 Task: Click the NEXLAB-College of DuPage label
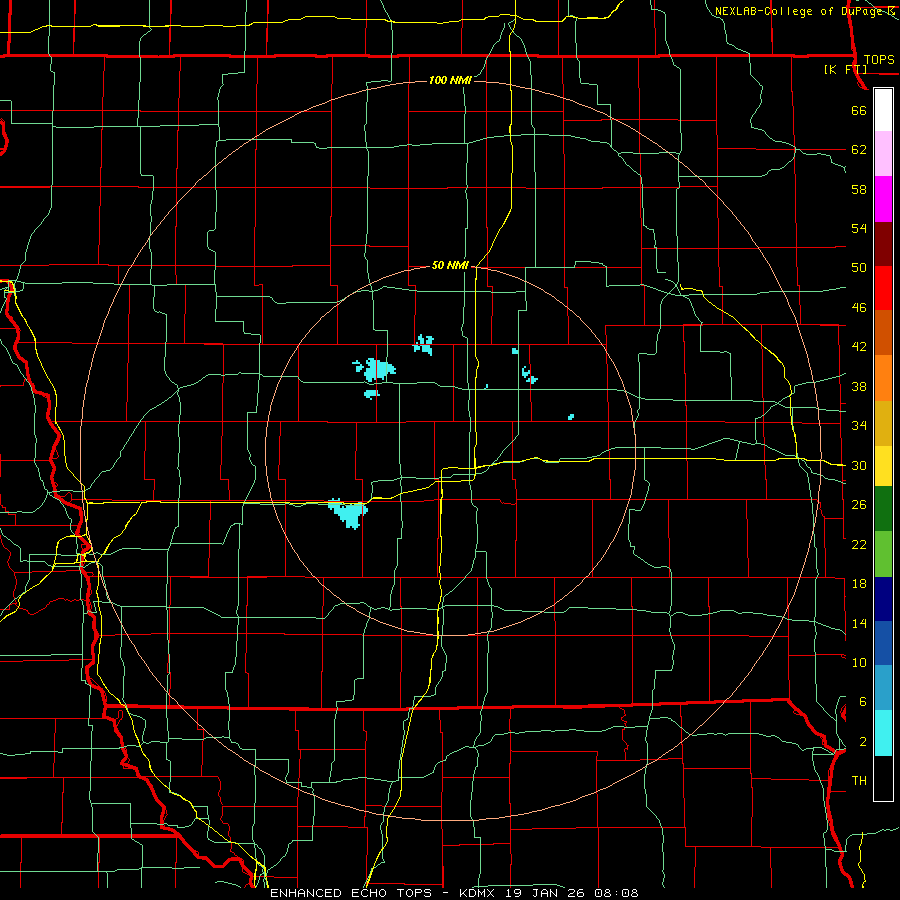click(x=798, y=11)
